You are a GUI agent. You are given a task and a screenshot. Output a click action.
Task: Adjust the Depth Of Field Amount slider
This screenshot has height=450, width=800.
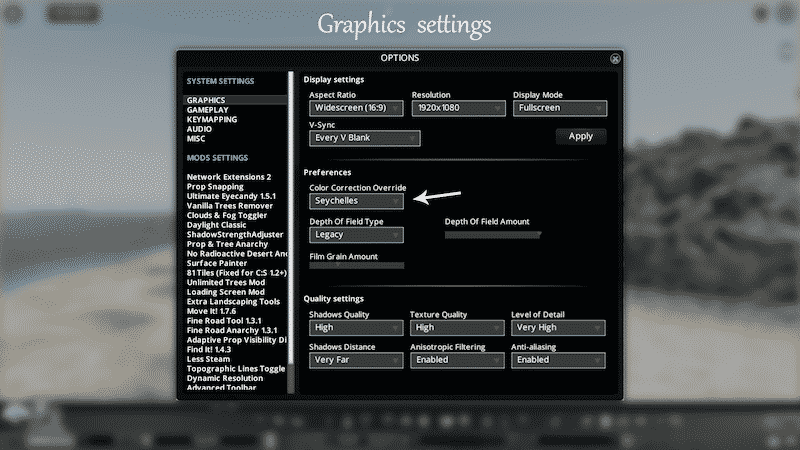coord(493,235)
